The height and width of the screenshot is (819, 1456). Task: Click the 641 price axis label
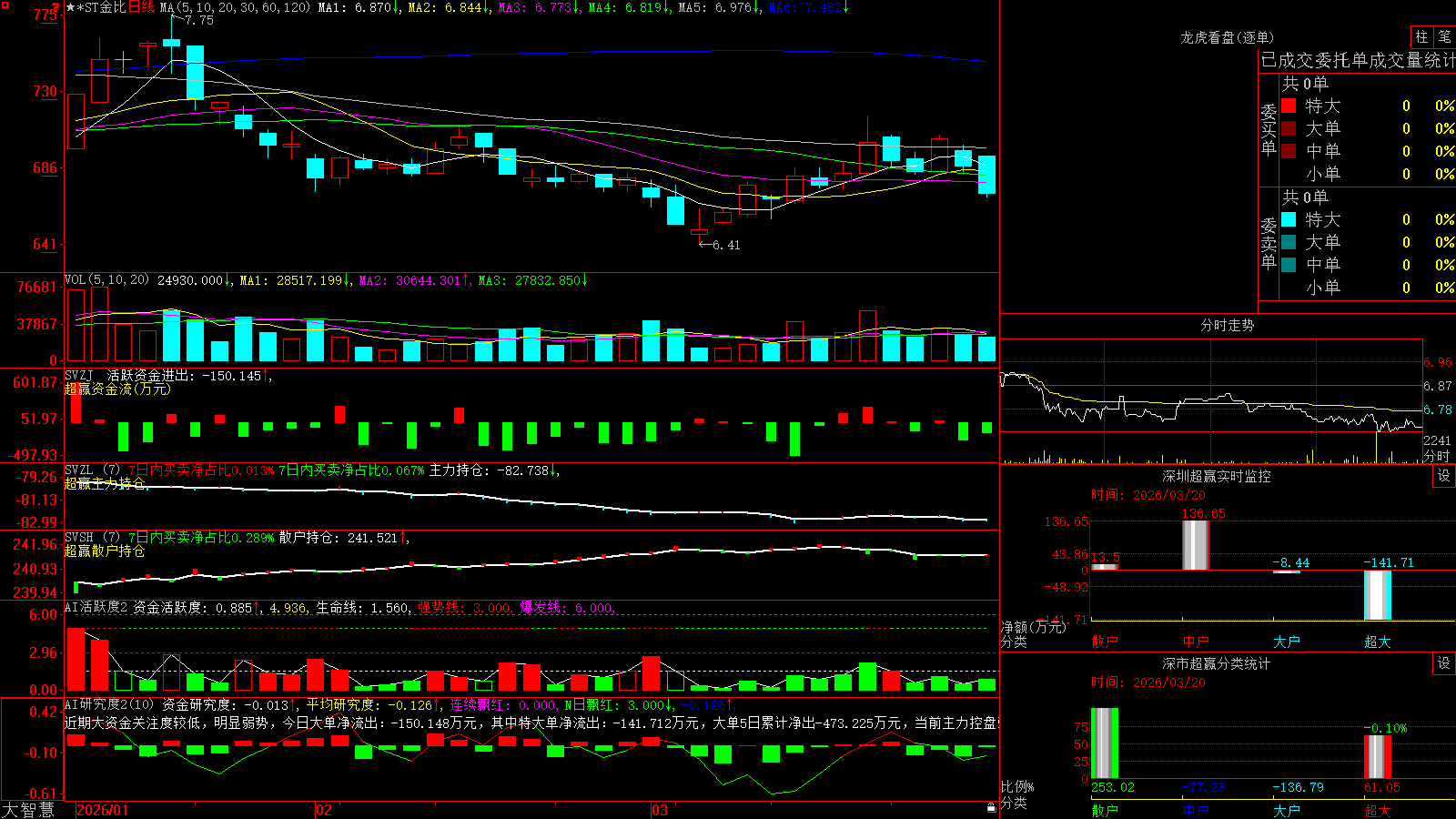tap(45, 244)
